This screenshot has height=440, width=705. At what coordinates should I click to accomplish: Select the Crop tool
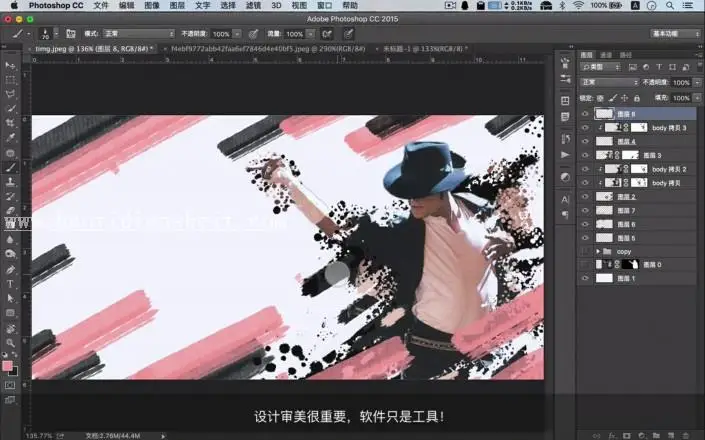10,123
